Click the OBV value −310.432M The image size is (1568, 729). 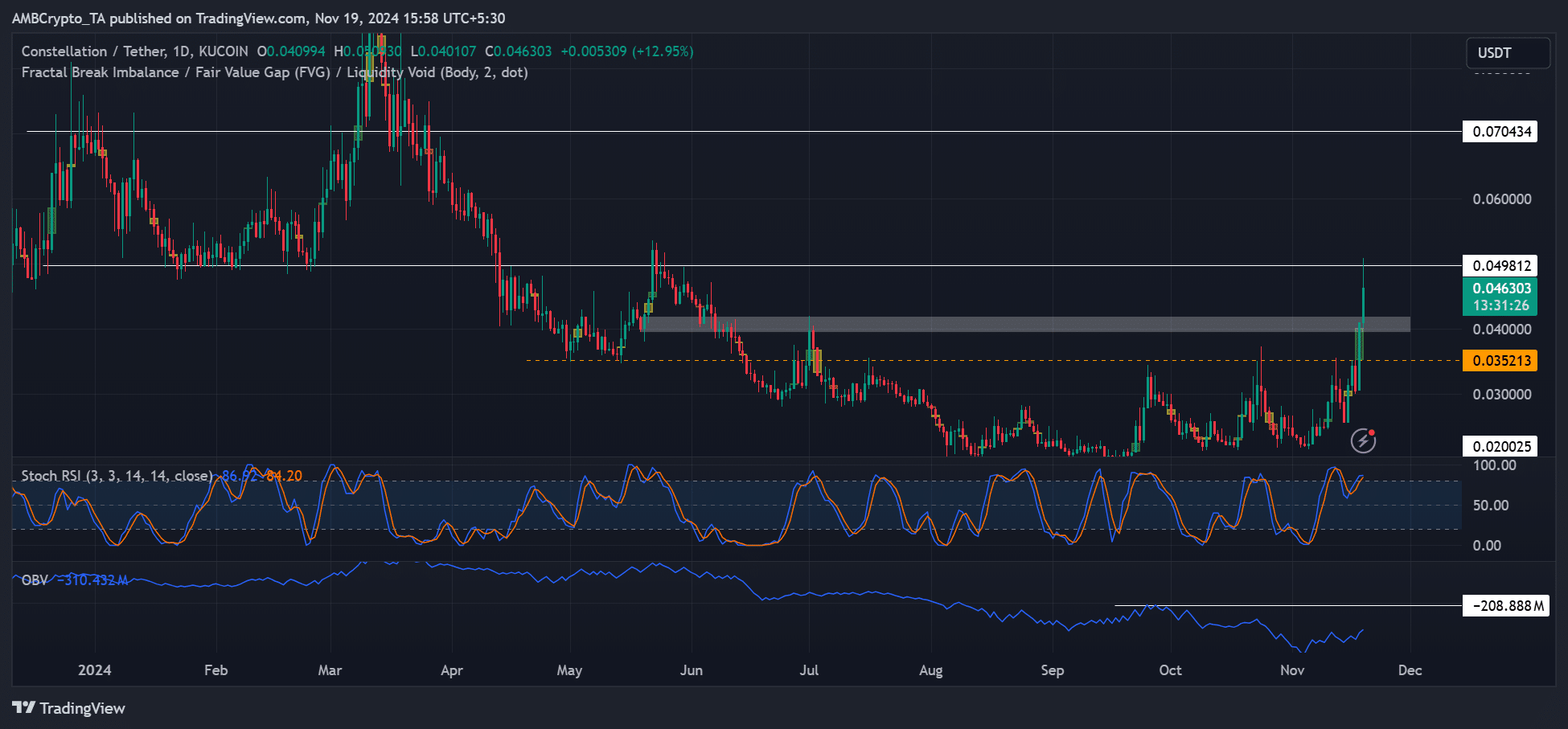[92, 580]
